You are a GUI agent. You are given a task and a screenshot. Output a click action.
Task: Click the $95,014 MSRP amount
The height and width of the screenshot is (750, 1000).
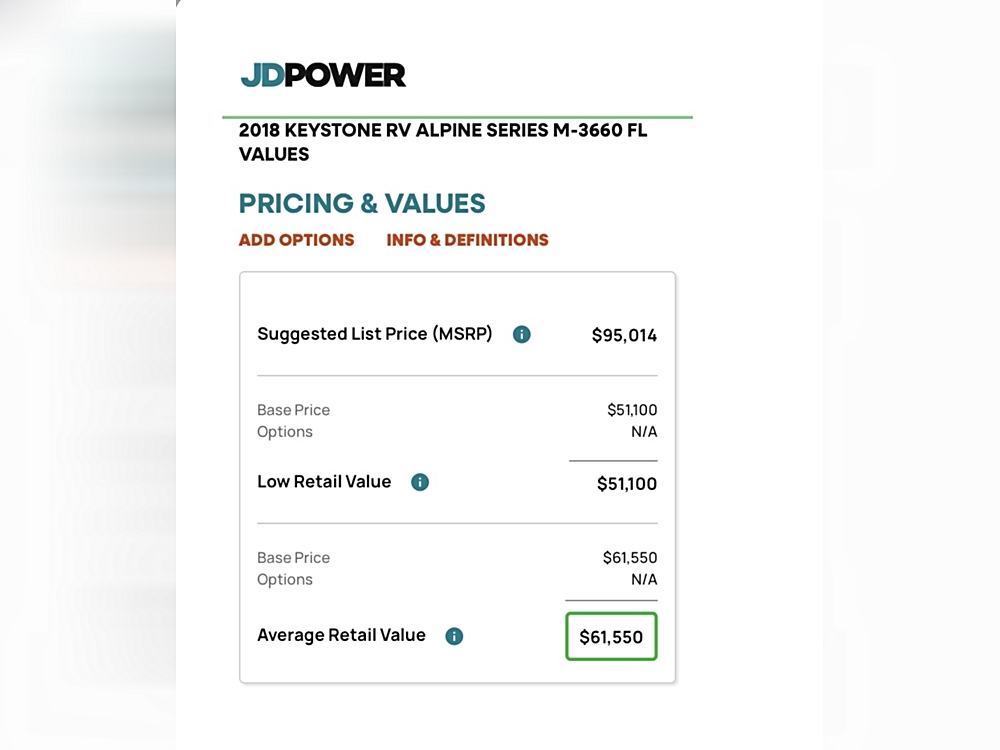624,336
